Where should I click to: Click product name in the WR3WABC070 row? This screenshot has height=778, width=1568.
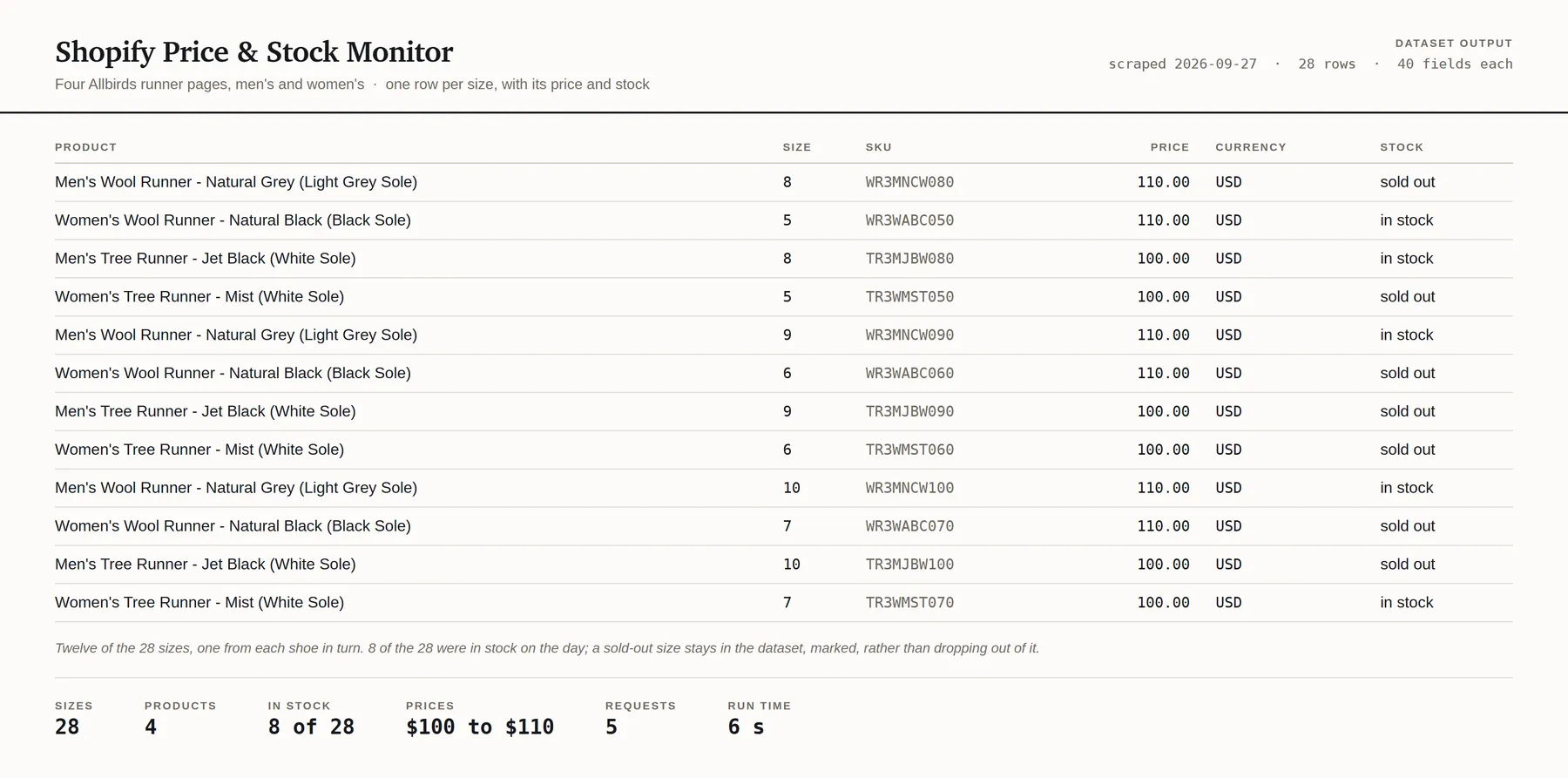(233, 526)
